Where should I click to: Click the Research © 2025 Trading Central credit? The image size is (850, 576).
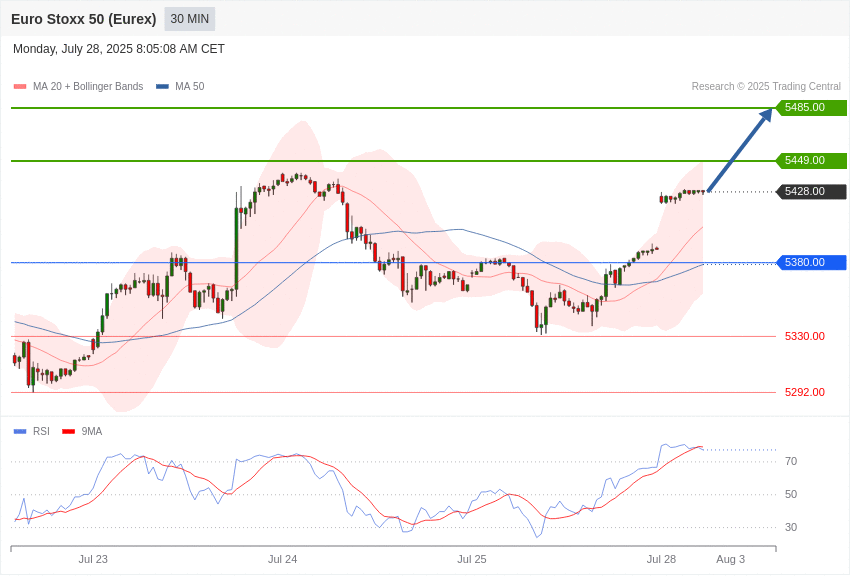(766, 87)
